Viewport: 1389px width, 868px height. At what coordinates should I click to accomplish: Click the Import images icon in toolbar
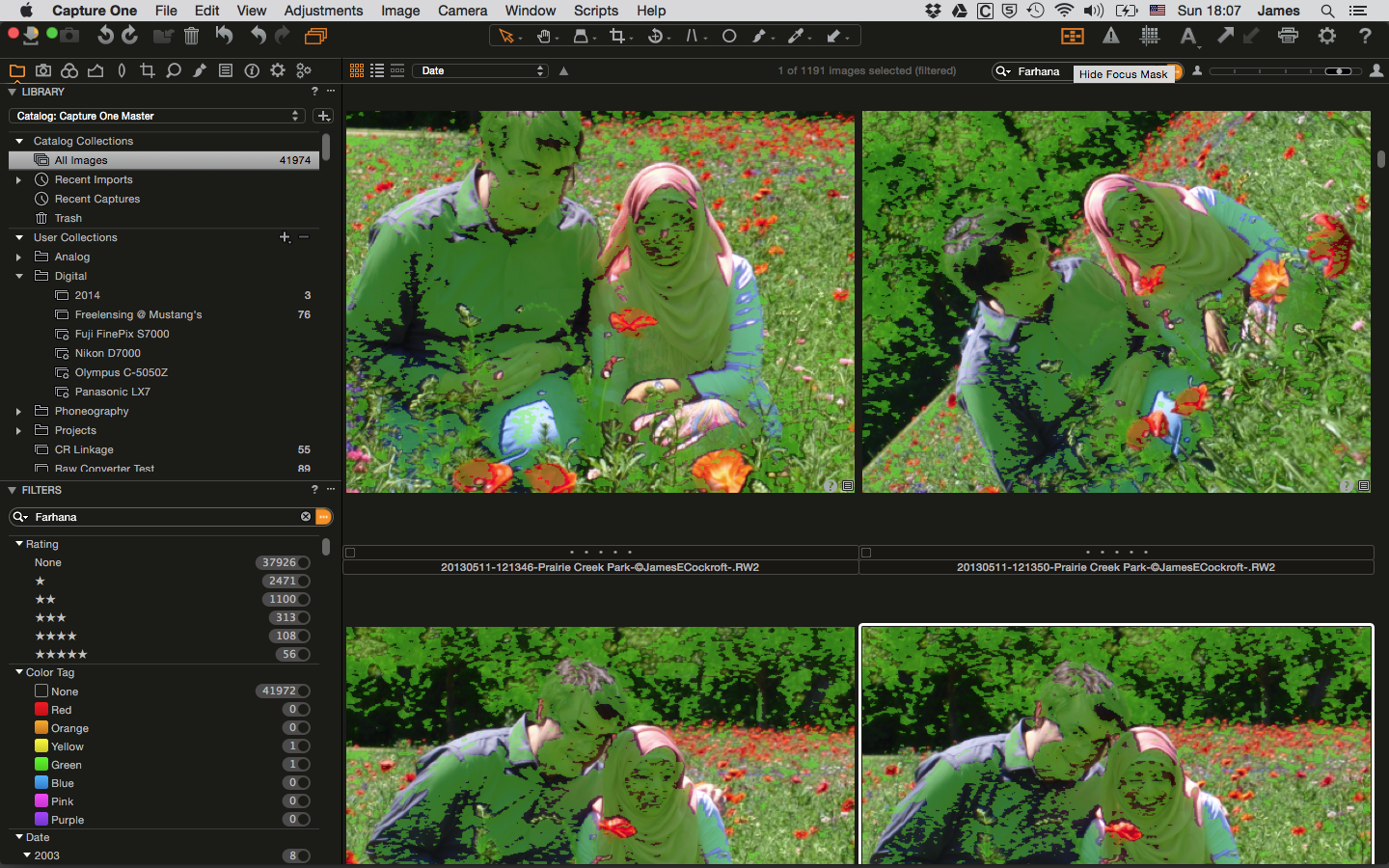[32, 36]
